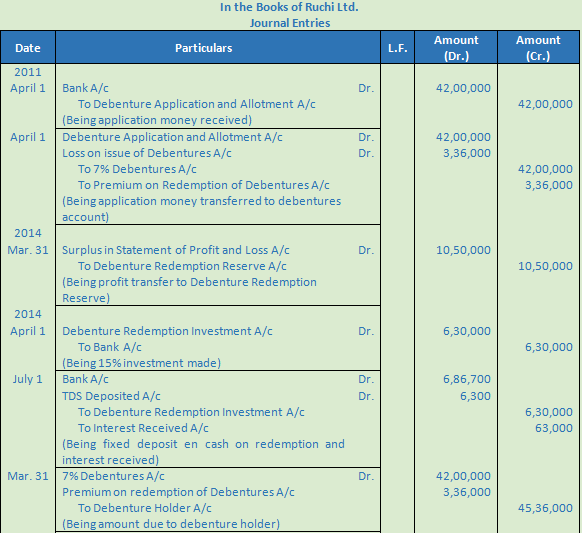Image resolution: width=582 pixels, height=533 pixels.
Task: Click the 'Particulars' column header
Action: tap(218, 48)
